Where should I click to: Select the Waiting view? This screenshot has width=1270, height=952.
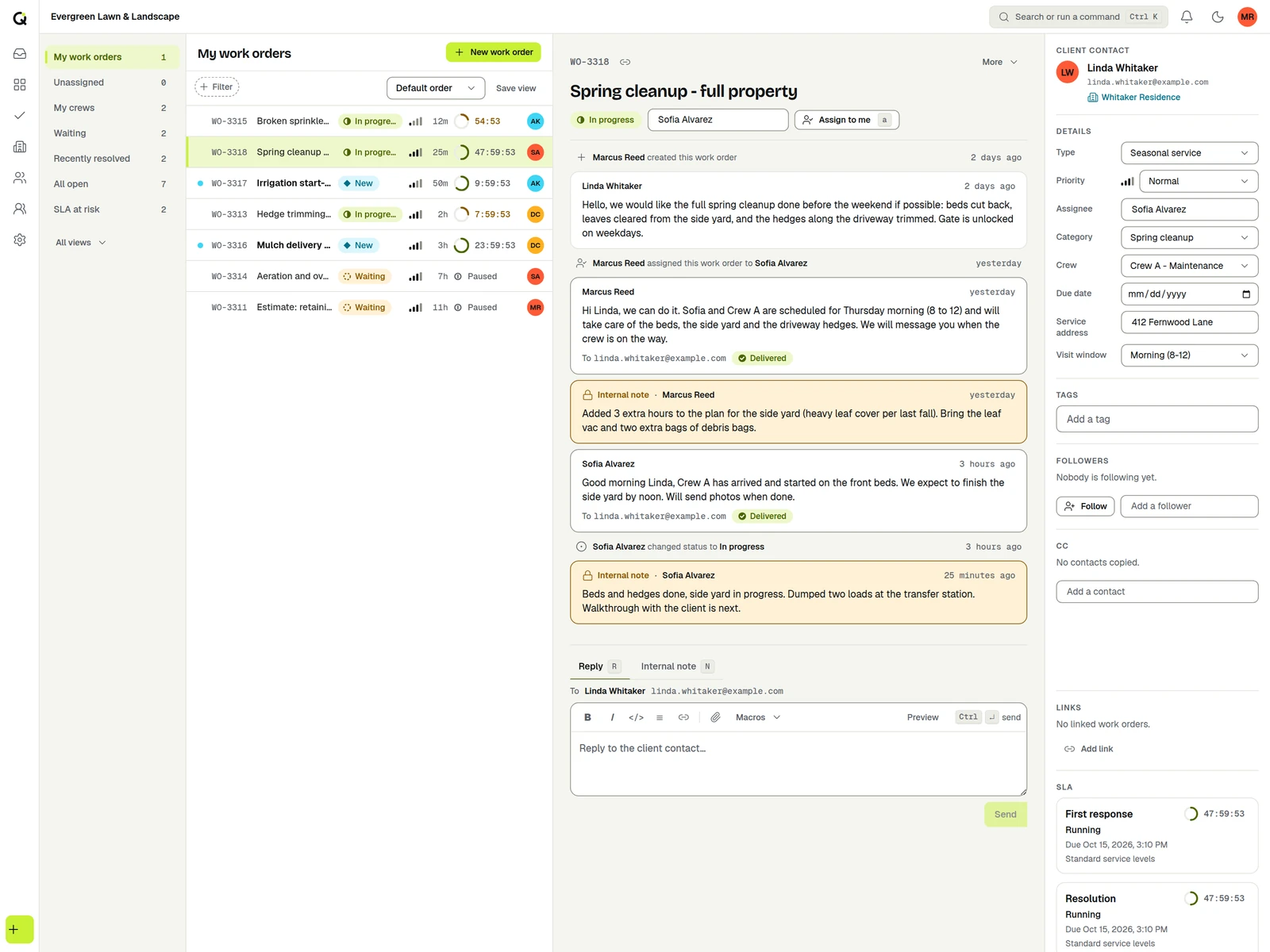pos(111,133)
